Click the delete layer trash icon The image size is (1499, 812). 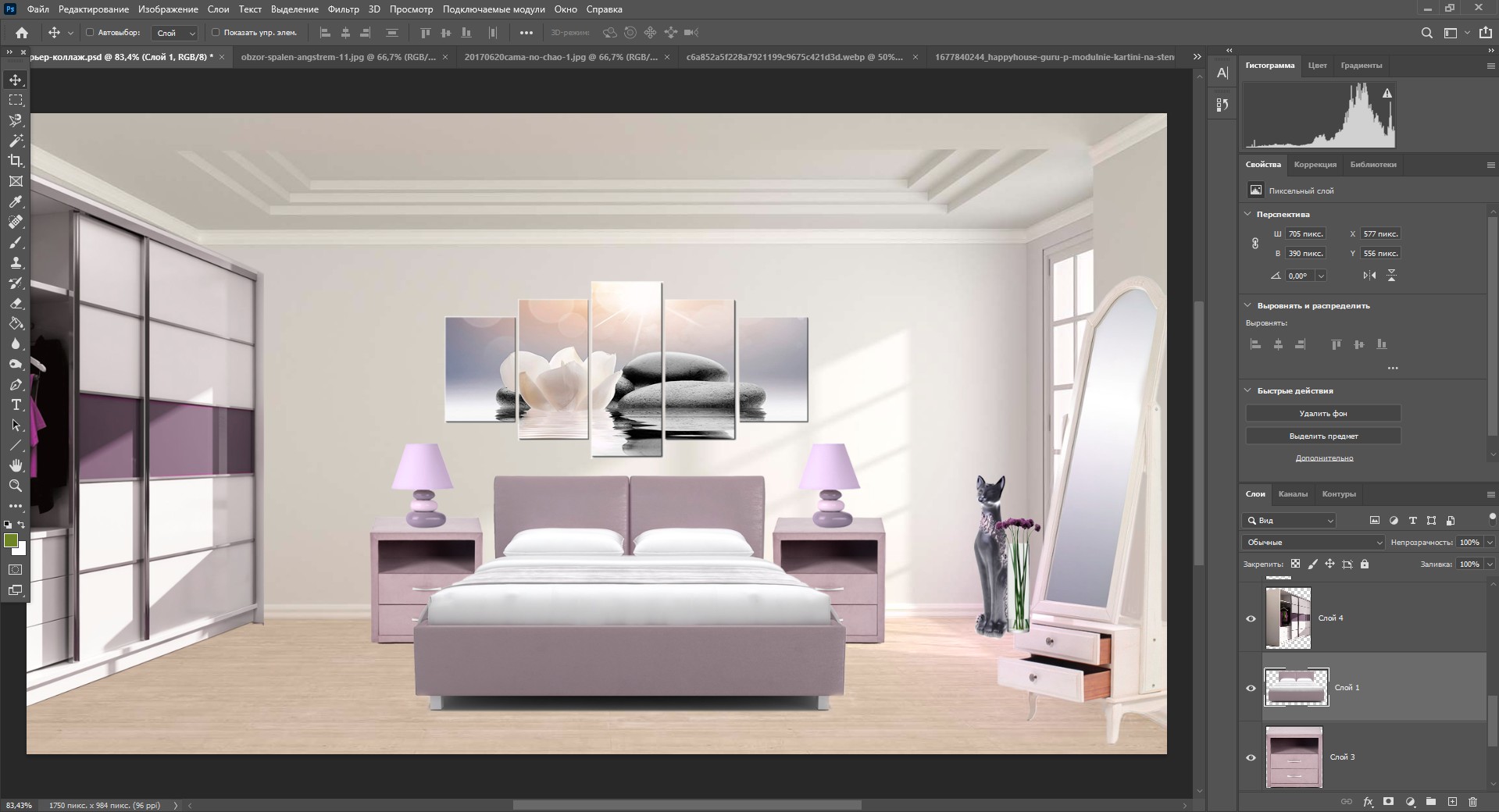(1472, 802)
